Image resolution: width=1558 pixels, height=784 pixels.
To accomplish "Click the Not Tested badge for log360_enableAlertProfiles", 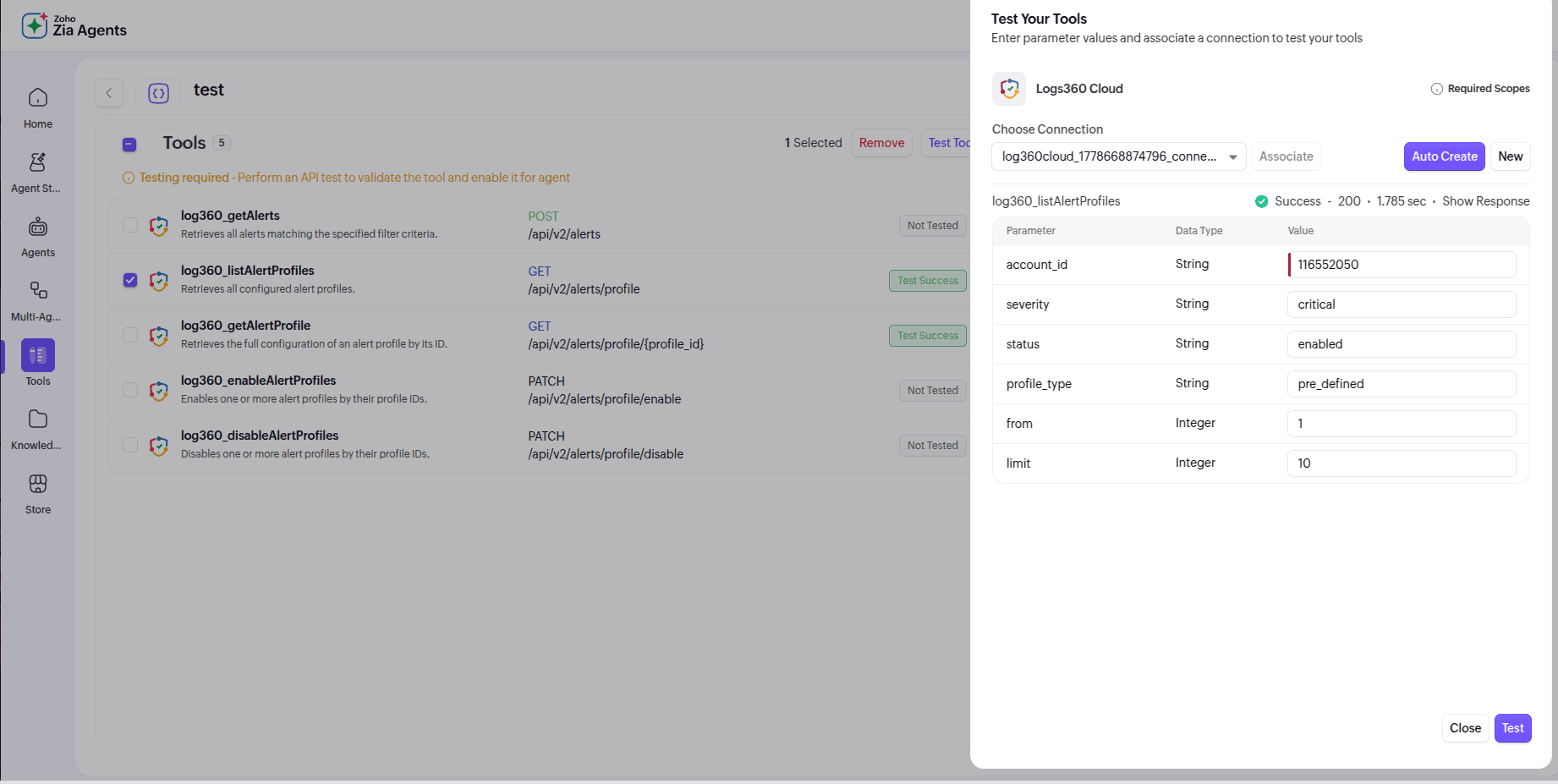I will tap(932, 391).
